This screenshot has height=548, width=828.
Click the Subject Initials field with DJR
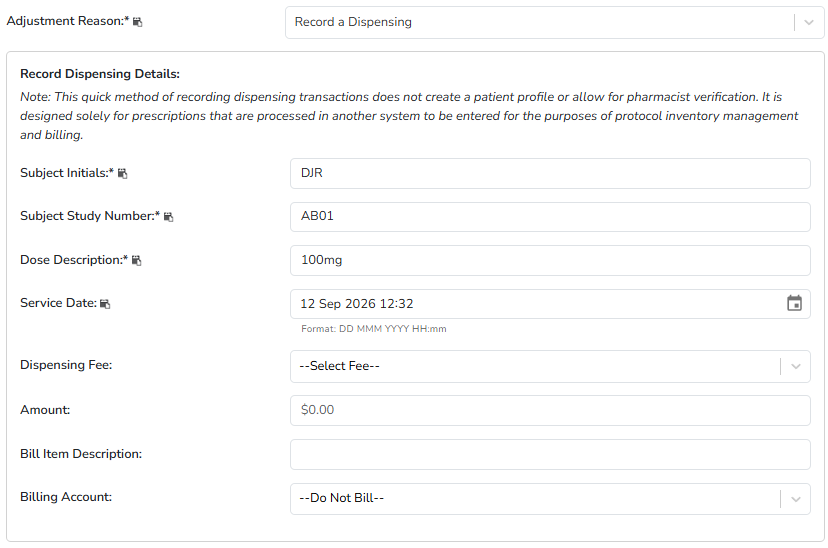pyautogui.click(x=550, y=173)
